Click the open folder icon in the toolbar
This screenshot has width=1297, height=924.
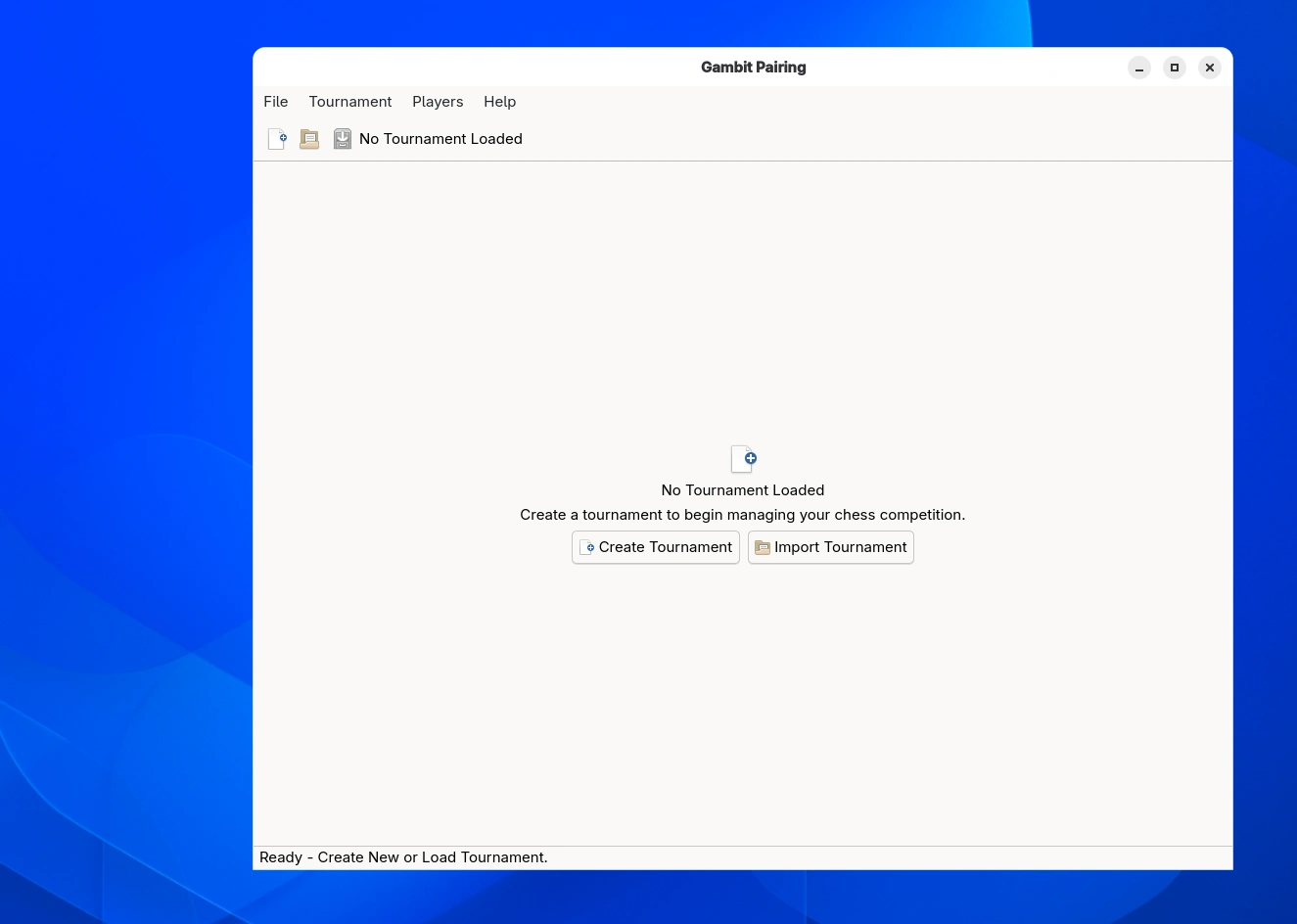click(x=309, y=139)
